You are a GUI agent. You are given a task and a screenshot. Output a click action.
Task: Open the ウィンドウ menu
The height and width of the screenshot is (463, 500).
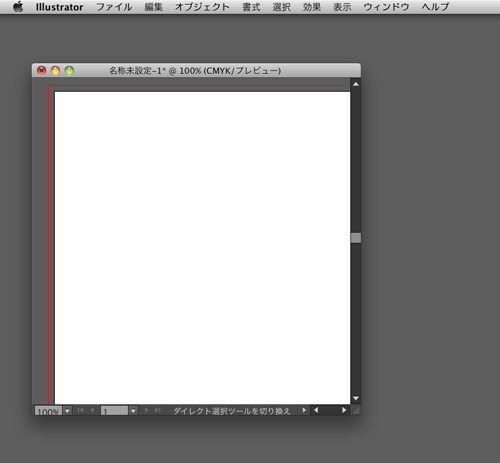pos(386,7)
